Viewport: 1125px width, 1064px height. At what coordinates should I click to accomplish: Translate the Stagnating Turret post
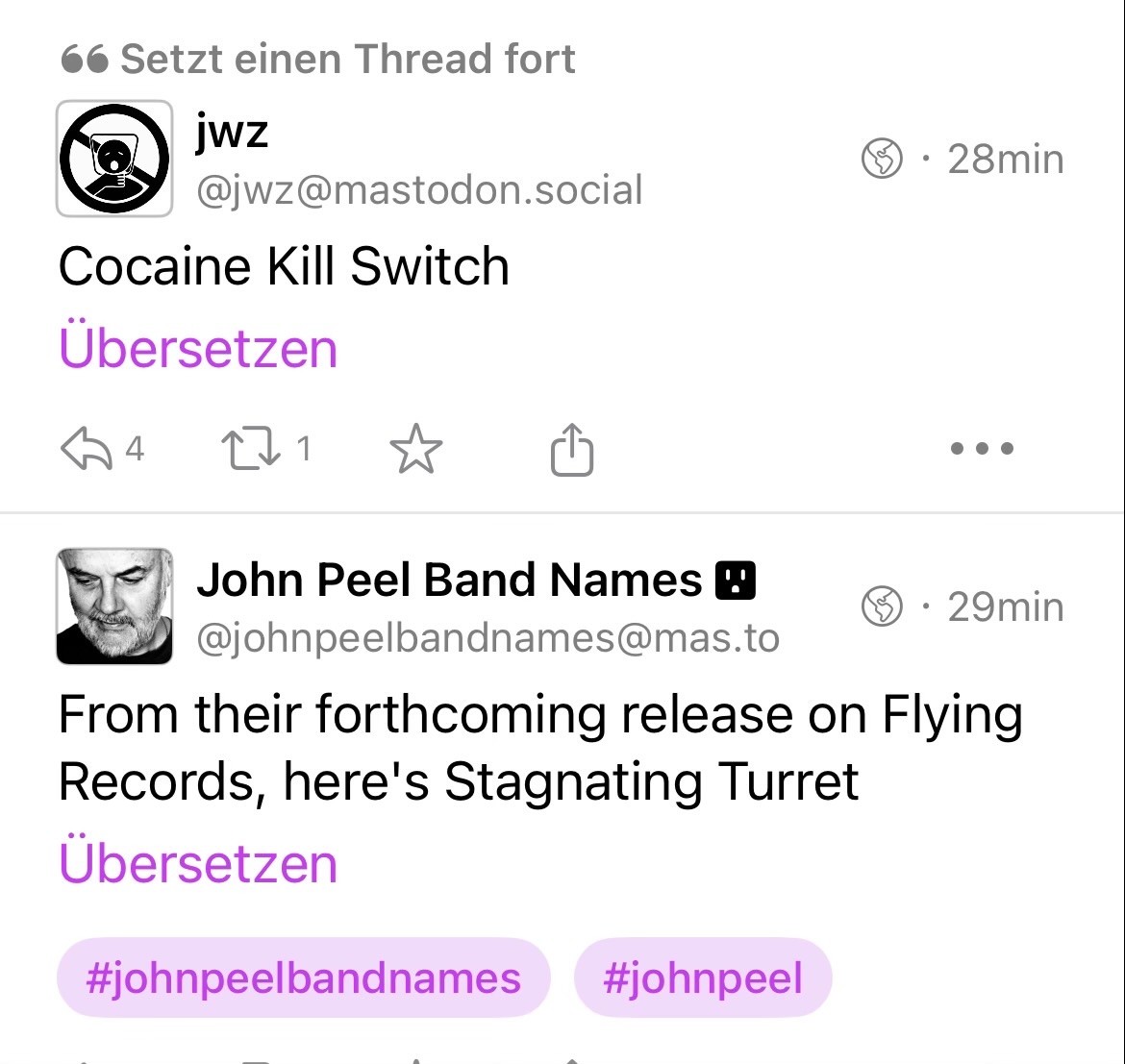(198, 863)
